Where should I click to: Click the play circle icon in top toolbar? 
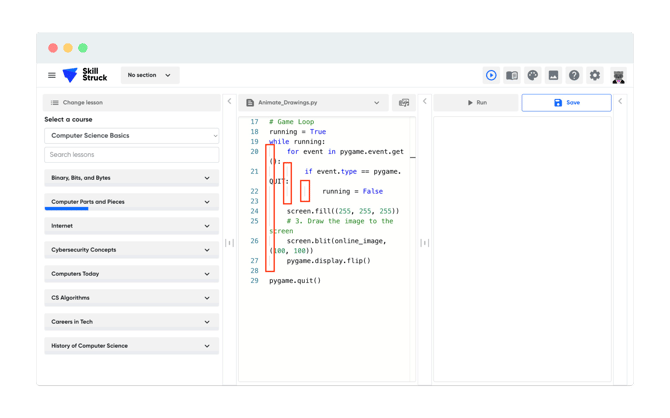point(491,76)
